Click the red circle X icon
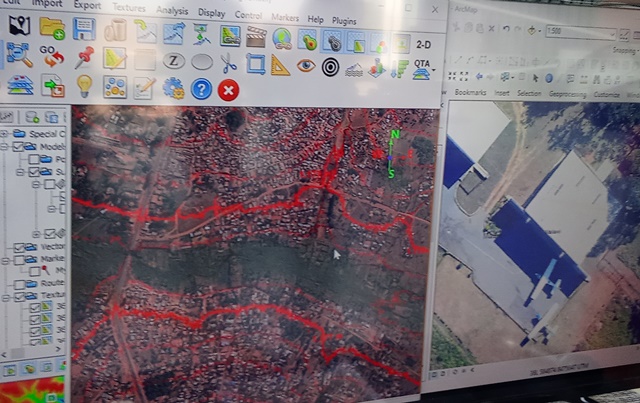 point(228,90)
